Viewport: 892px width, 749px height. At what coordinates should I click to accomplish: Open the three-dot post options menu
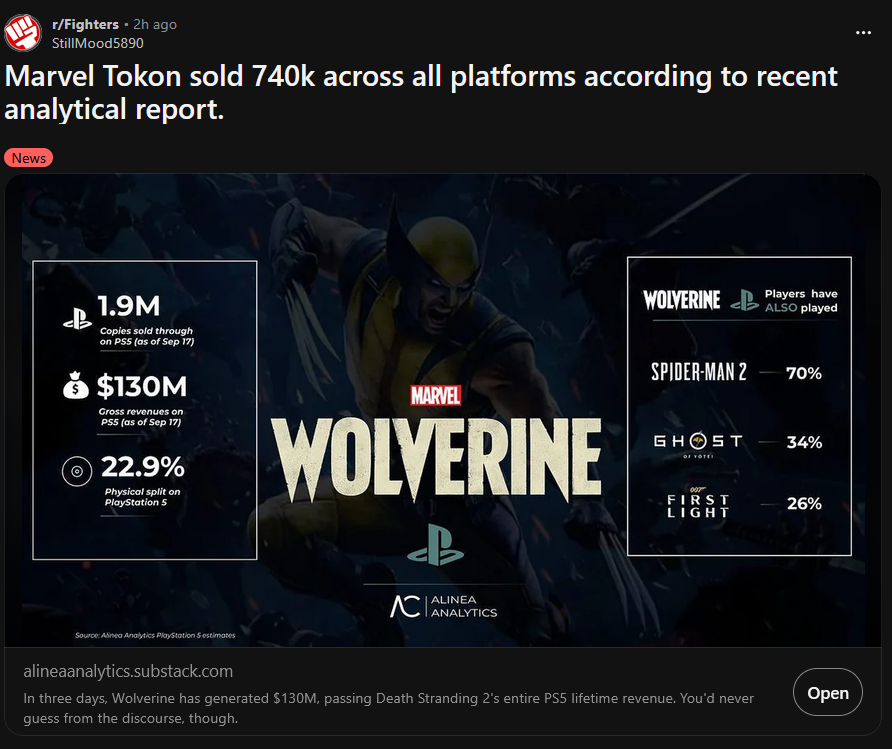click(863, 33)
